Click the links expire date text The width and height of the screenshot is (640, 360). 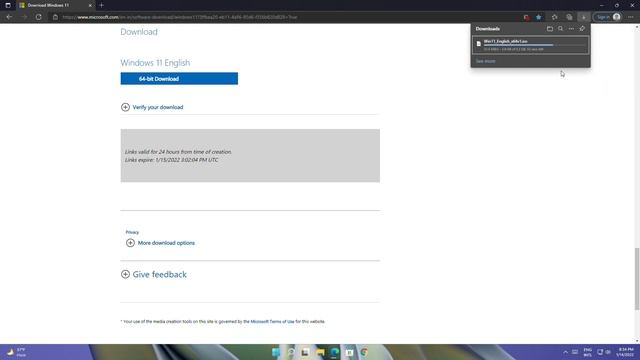tap(171, 160)
